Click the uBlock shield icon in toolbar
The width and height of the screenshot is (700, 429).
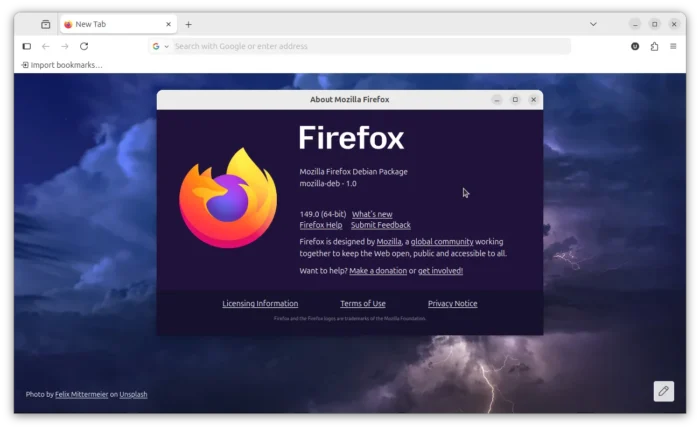pos(635,46)
